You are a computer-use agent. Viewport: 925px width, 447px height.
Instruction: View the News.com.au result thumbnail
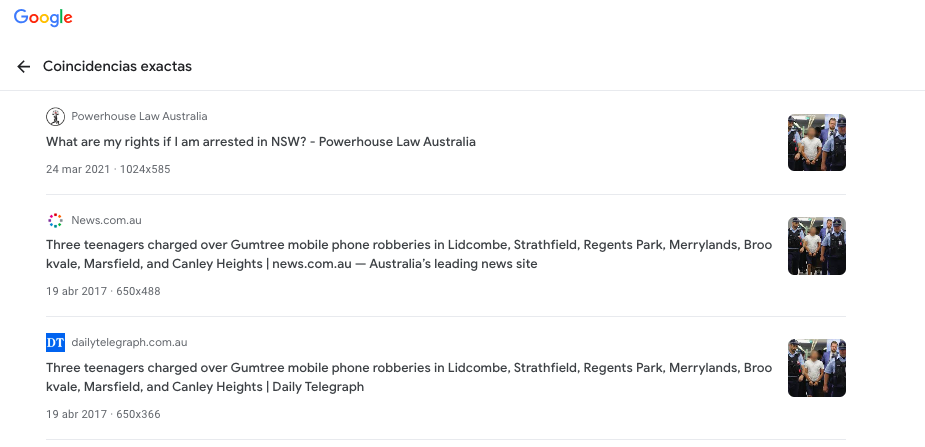[x=816, y=246]
